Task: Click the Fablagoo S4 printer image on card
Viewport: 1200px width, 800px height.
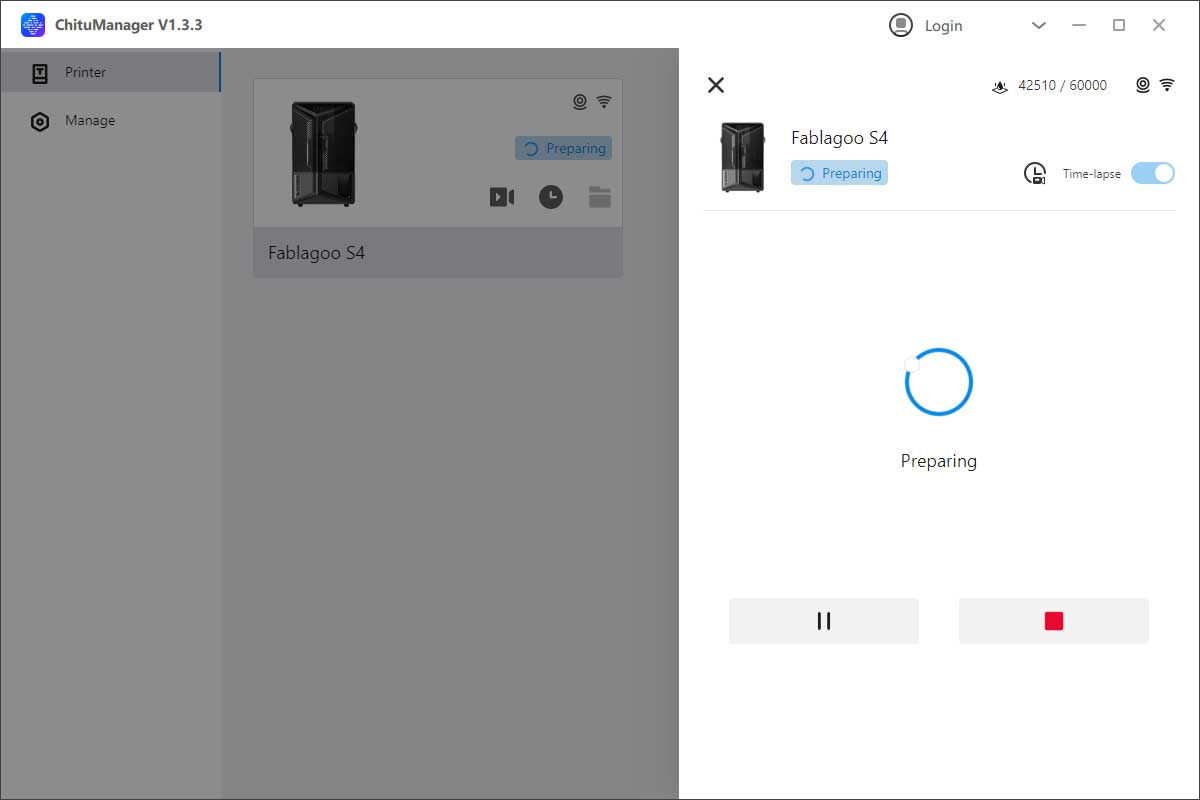Action: 323,153
